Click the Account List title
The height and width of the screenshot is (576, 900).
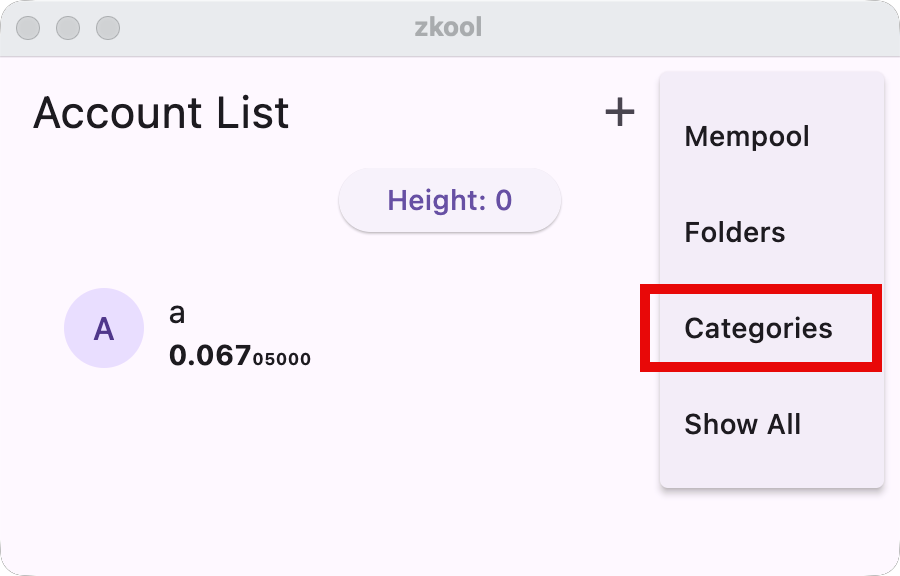click(161, 113)
